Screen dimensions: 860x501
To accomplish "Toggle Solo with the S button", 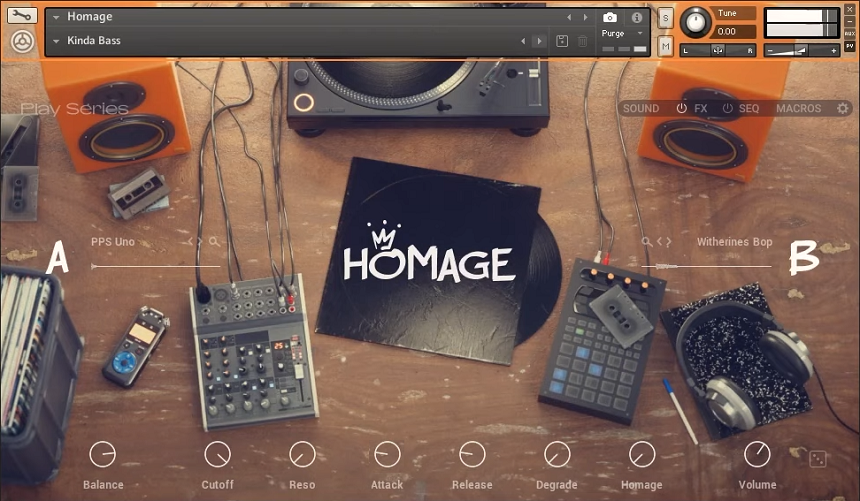I will (x=665, y=18).
